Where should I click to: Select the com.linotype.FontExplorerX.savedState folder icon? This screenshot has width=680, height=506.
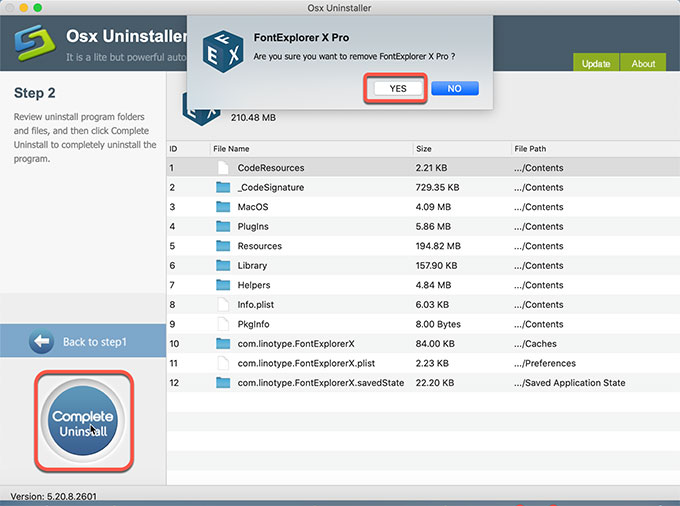tap(223, 382)
